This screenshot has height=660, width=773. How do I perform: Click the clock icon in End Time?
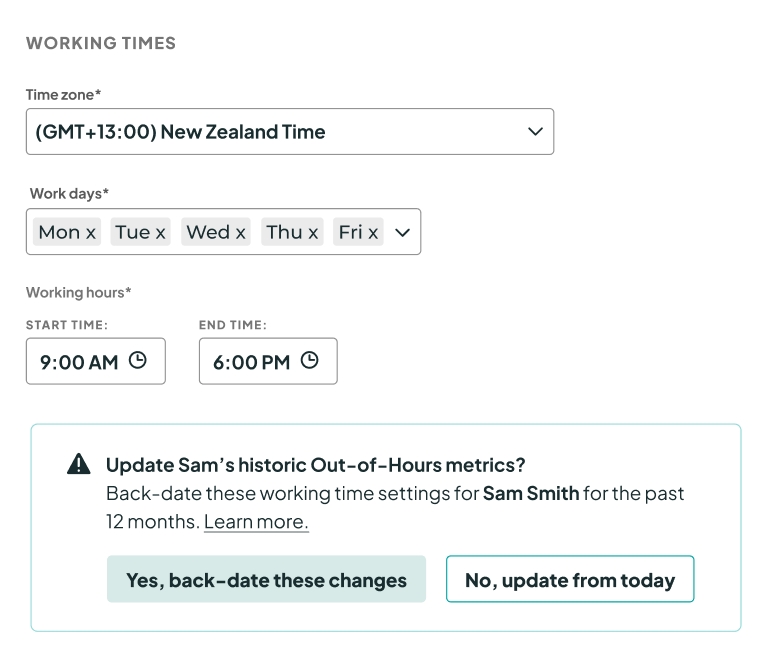pyautogui.click(x=309, y=361)
